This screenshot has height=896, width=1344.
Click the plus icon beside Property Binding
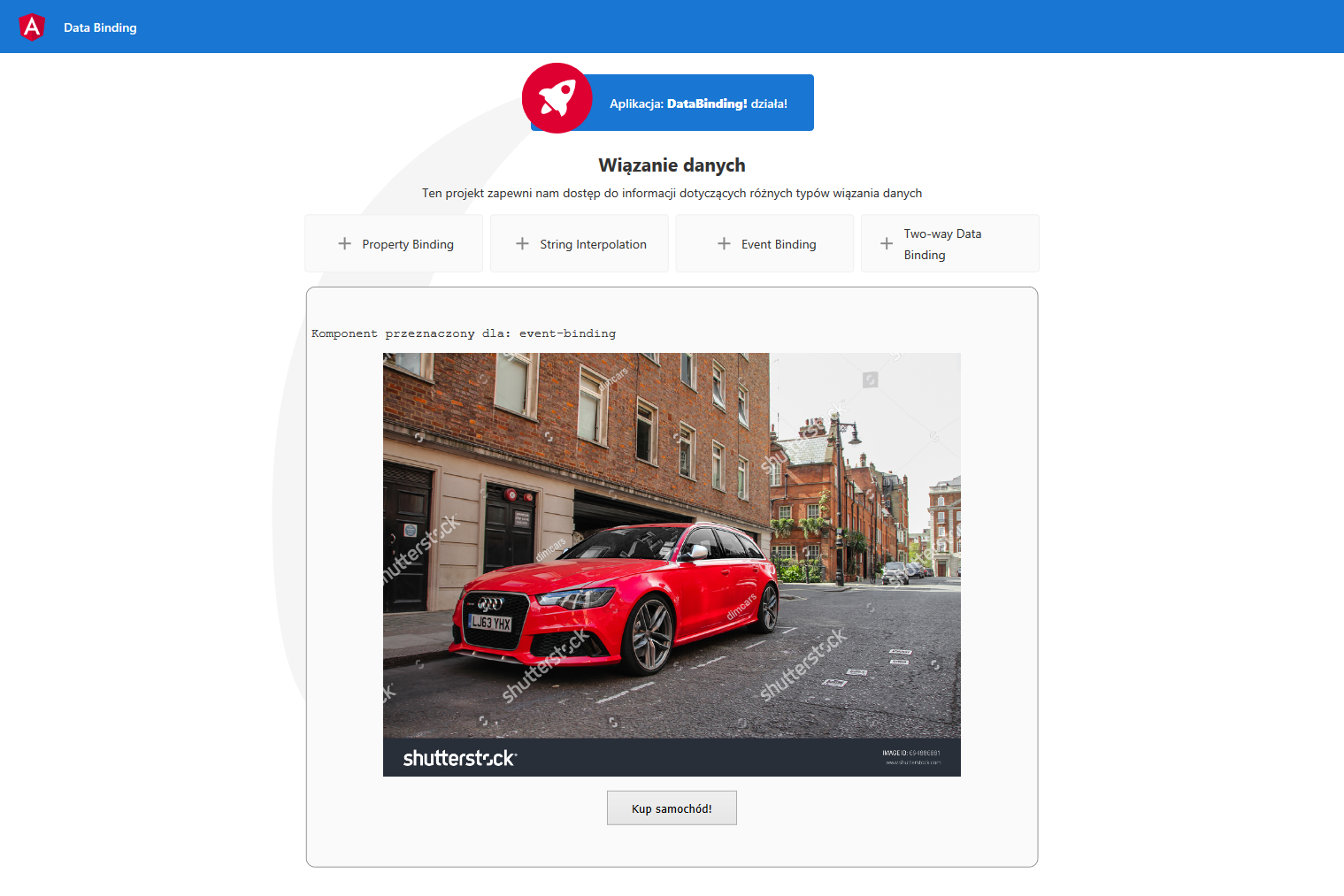click(x=345, y=243)
